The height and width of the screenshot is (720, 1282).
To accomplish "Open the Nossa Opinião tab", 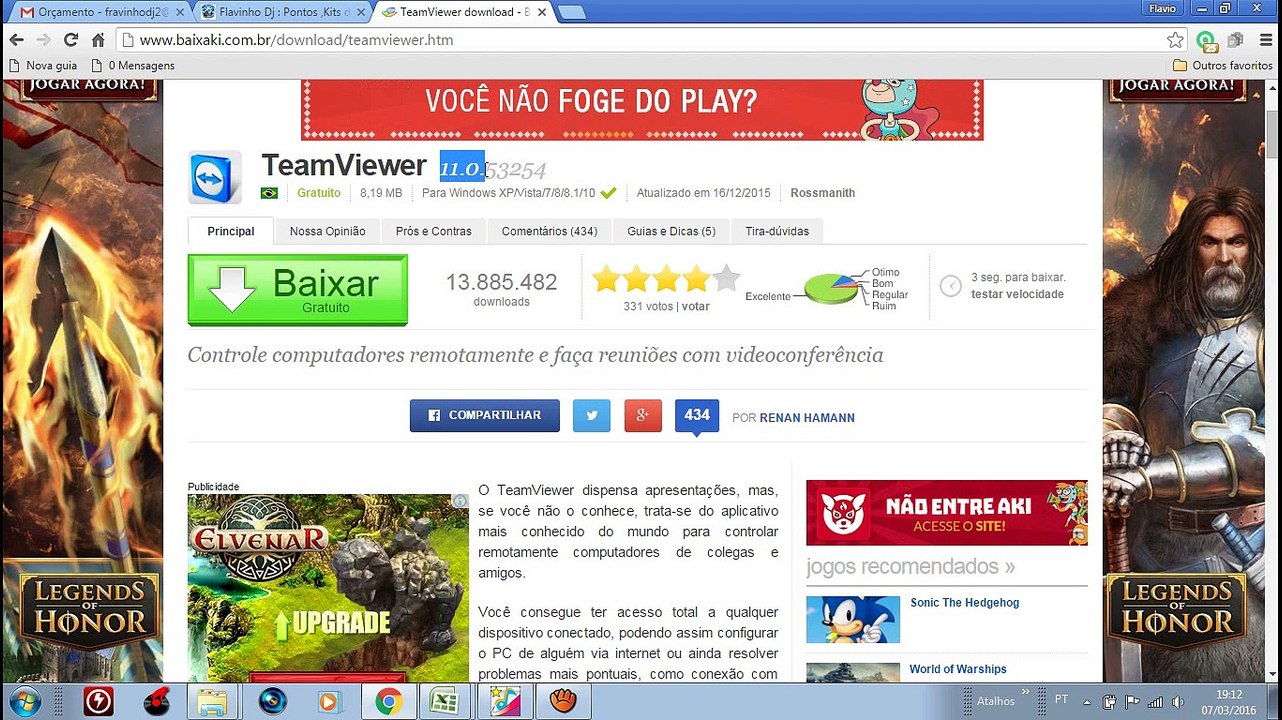I will [327, 231].
